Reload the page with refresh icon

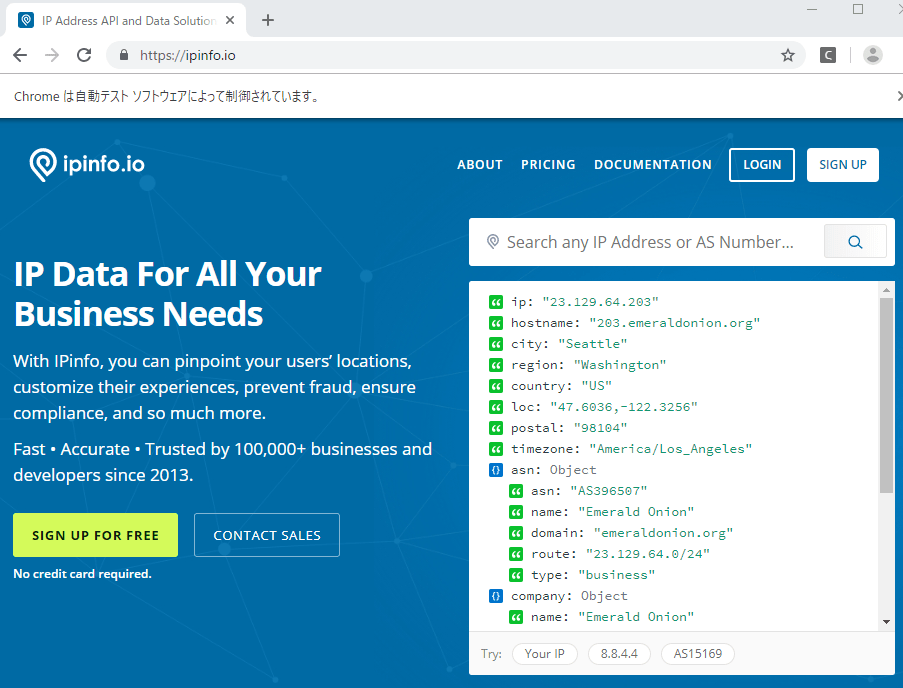coord(84,55)
